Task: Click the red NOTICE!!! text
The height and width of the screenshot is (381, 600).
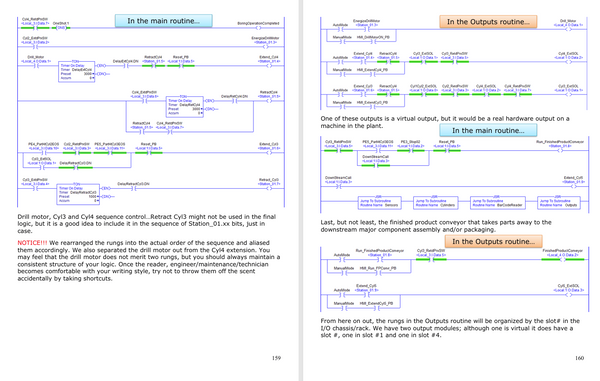Action: 32,243
